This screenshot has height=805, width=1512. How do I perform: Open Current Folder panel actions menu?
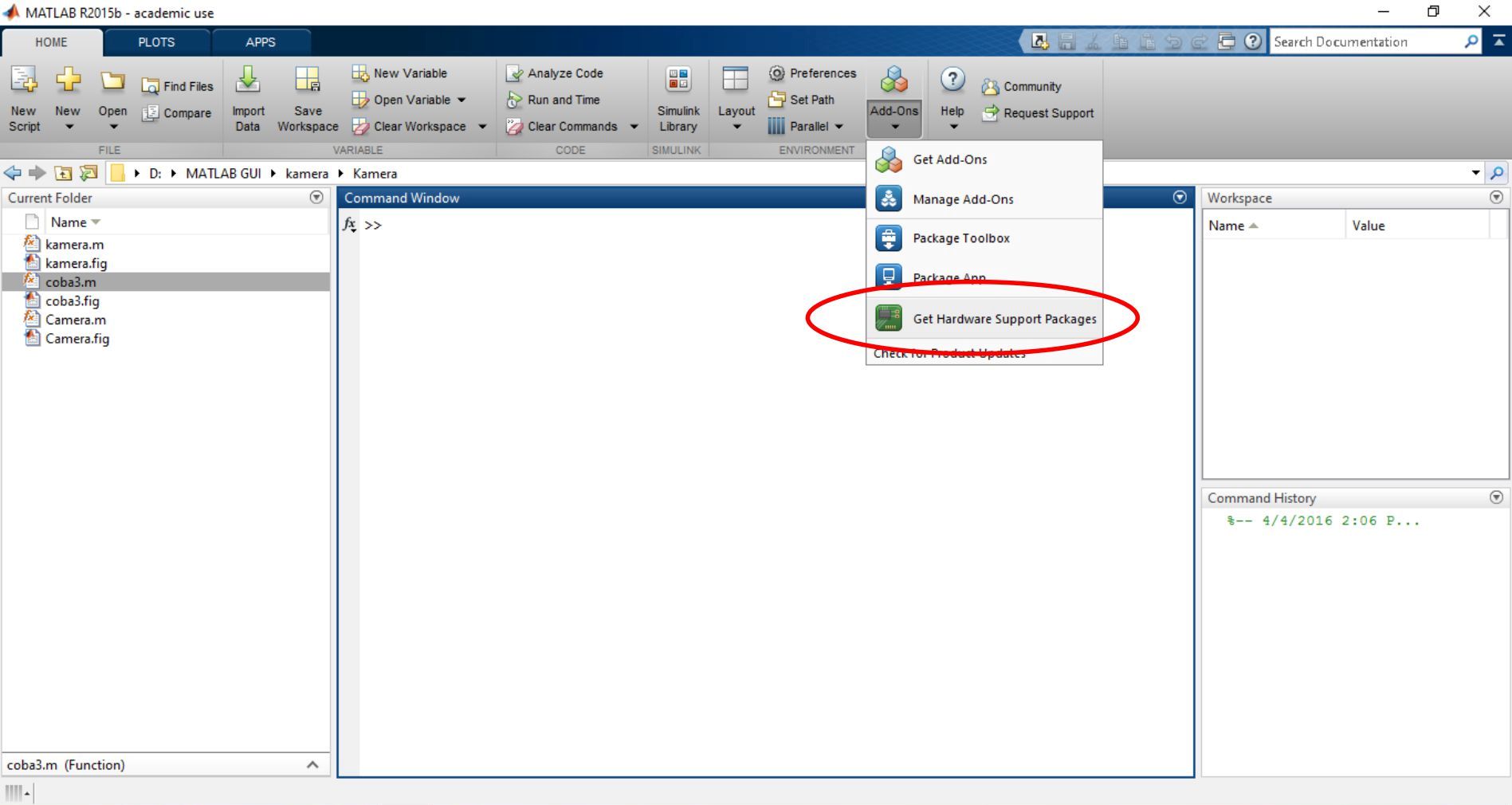[316, 197]
